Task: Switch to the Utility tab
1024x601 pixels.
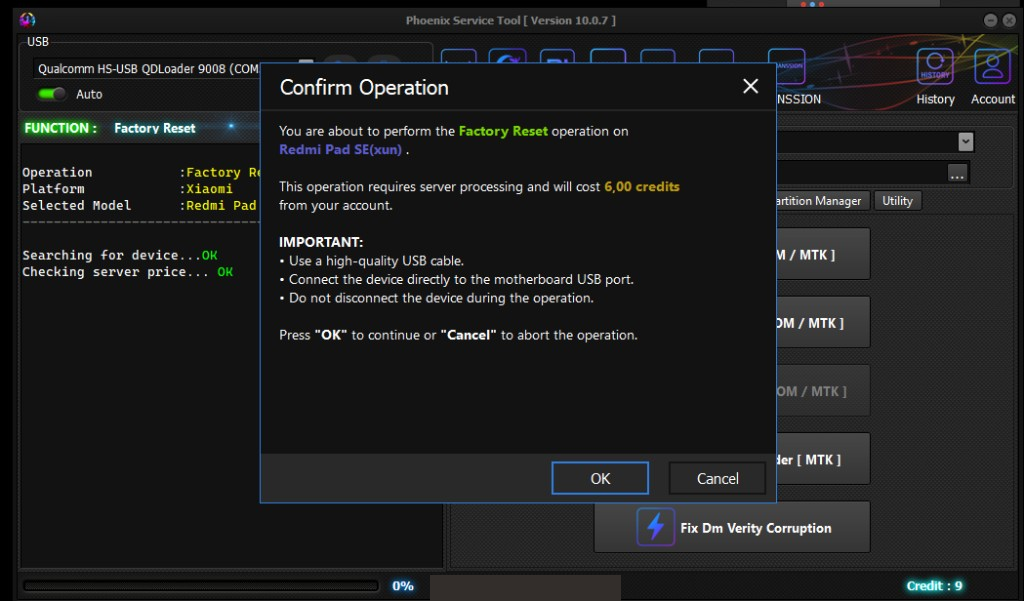Action: 897,201
